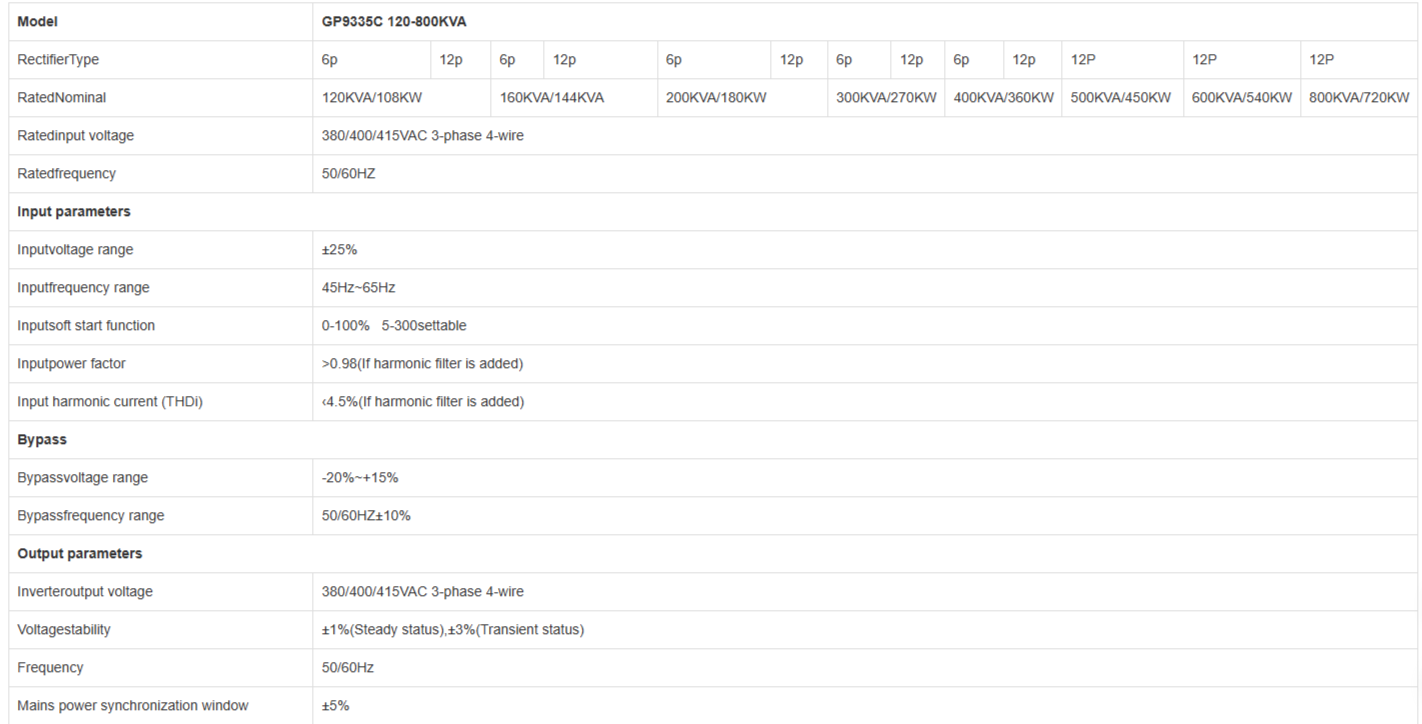Click the RectifierType row label
Viewport: 1422px width, 724px height.
coord(58,60)
